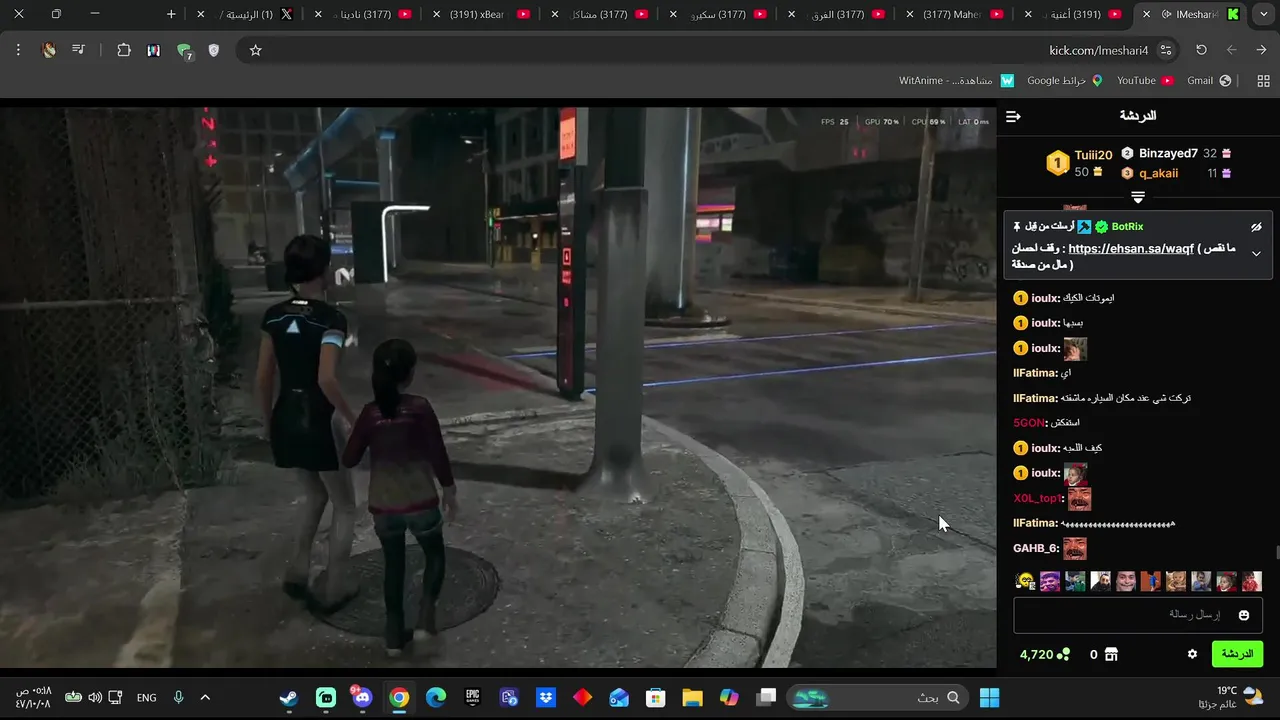
Task: Collapse the chat panel using the arrow icon
Action: click(1013, 117)
